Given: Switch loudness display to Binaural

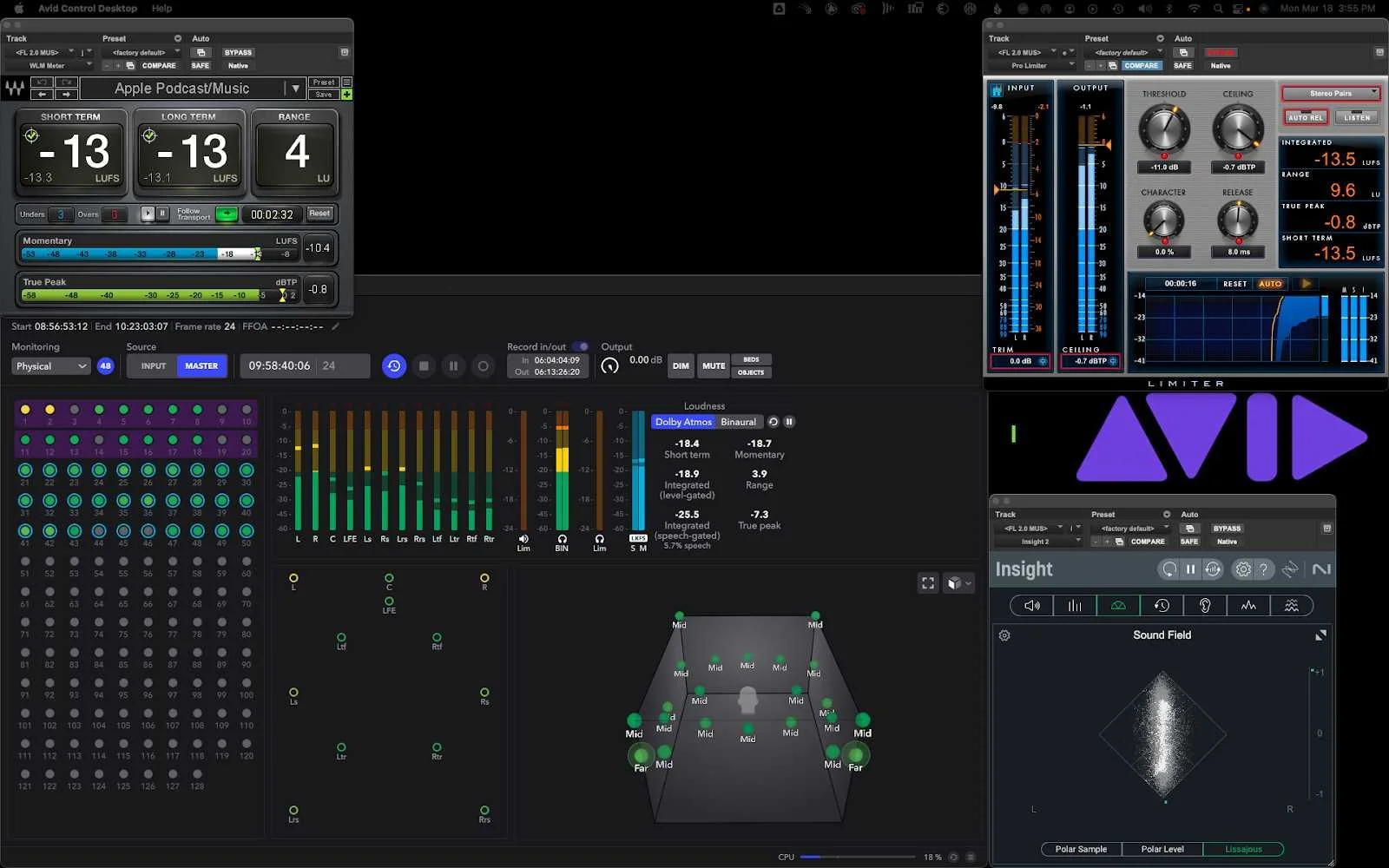Looking at the screenshot, I should click(739, 422).
